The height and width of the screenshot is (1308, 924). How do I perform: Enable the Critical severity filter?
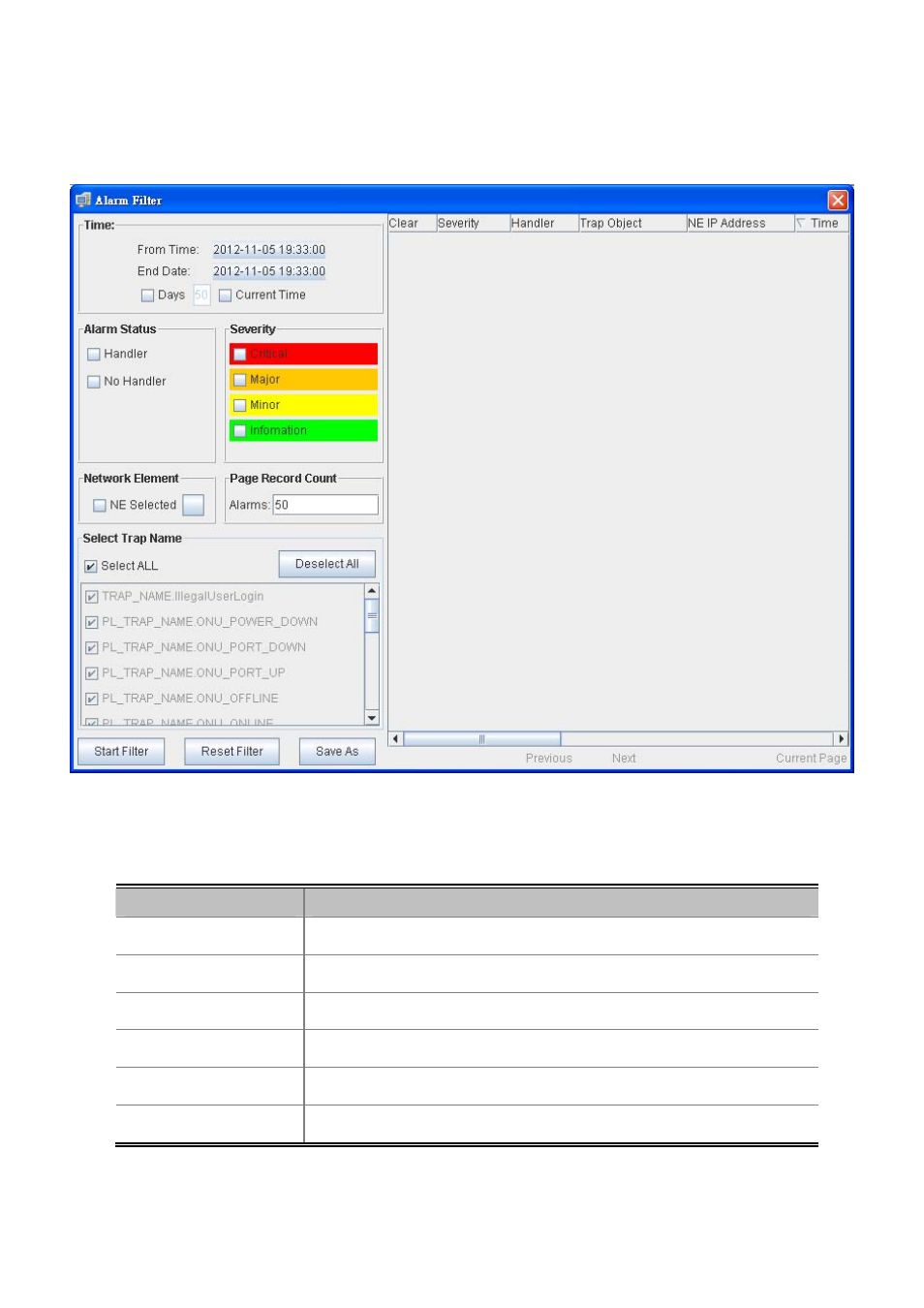point(240,355)
